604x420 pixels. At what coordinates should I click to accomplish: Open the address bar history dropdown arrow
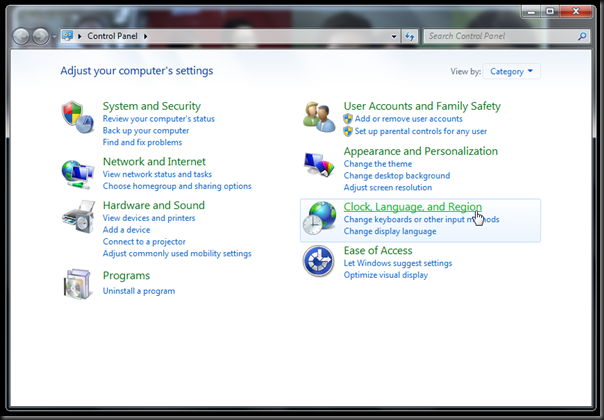pos(394,37)
